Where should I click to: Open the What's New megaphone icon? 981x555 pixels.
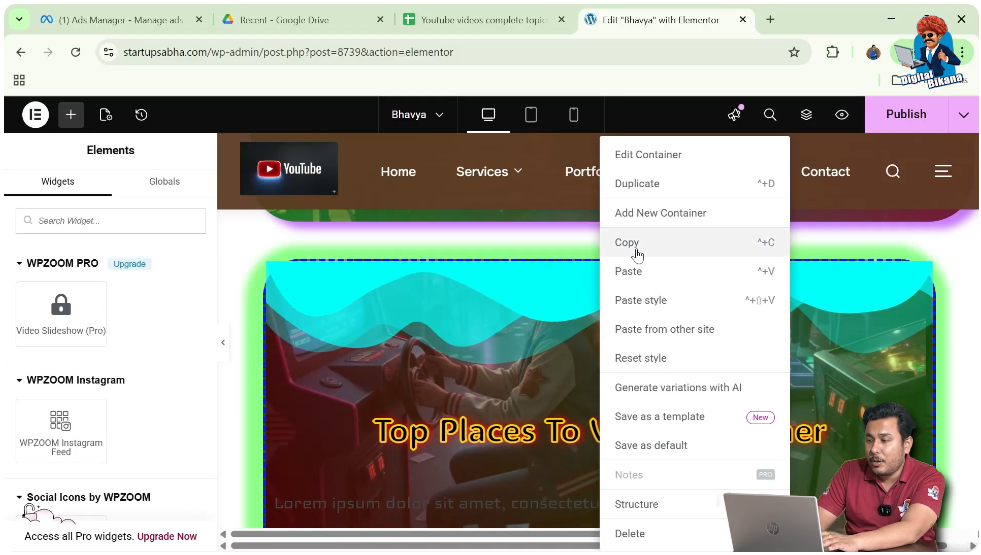click(x=734, y=115)
